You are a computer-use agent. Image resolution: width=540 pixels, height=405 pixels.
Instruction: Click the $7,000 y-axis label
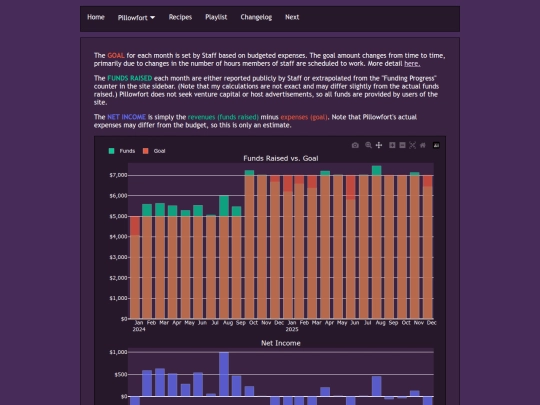tap(118, 175)
